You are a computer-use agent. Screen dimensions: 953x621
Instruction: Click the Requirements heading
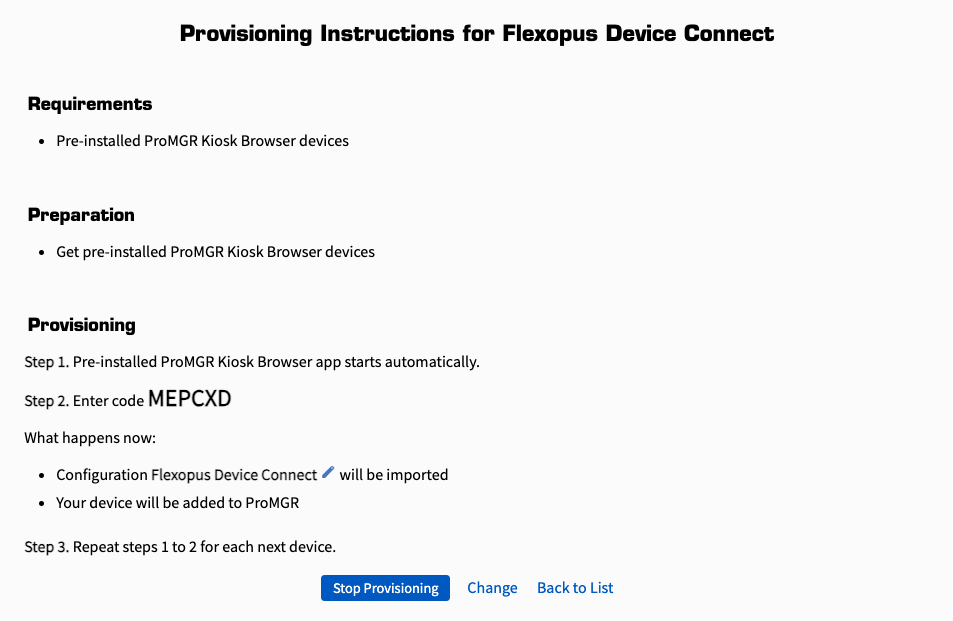[90, 104]
